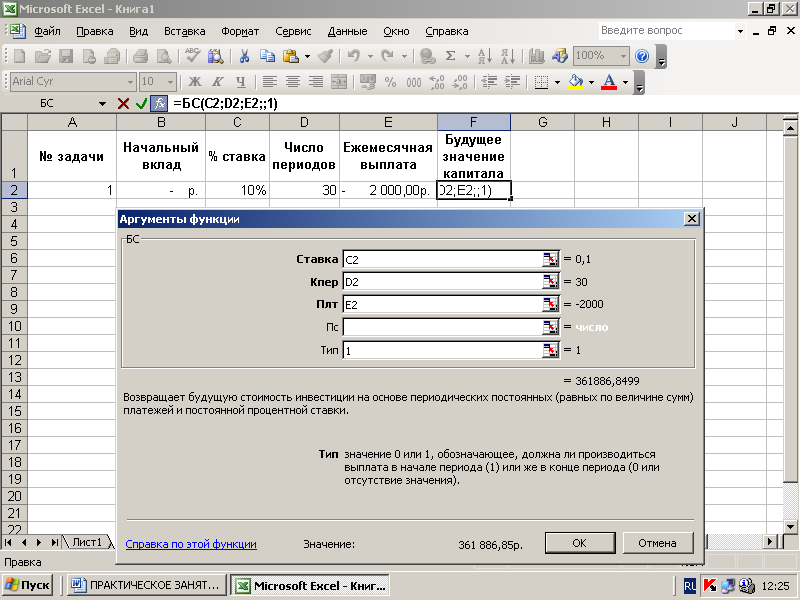Click the Sort Descending icon
Viewport: 800px width, 600px height.
508,56
